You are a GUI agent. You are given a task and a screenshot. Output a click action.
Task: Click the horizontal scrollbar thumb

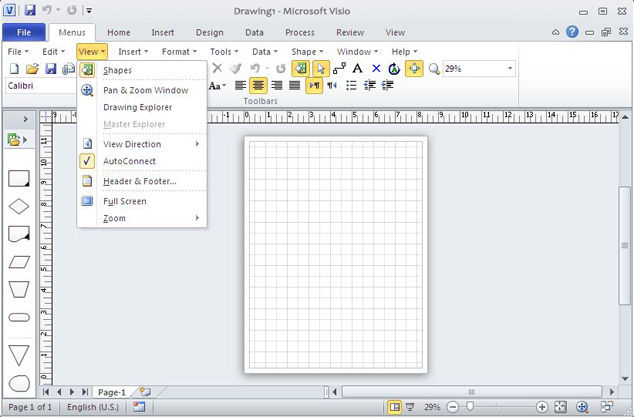(471, 392)
